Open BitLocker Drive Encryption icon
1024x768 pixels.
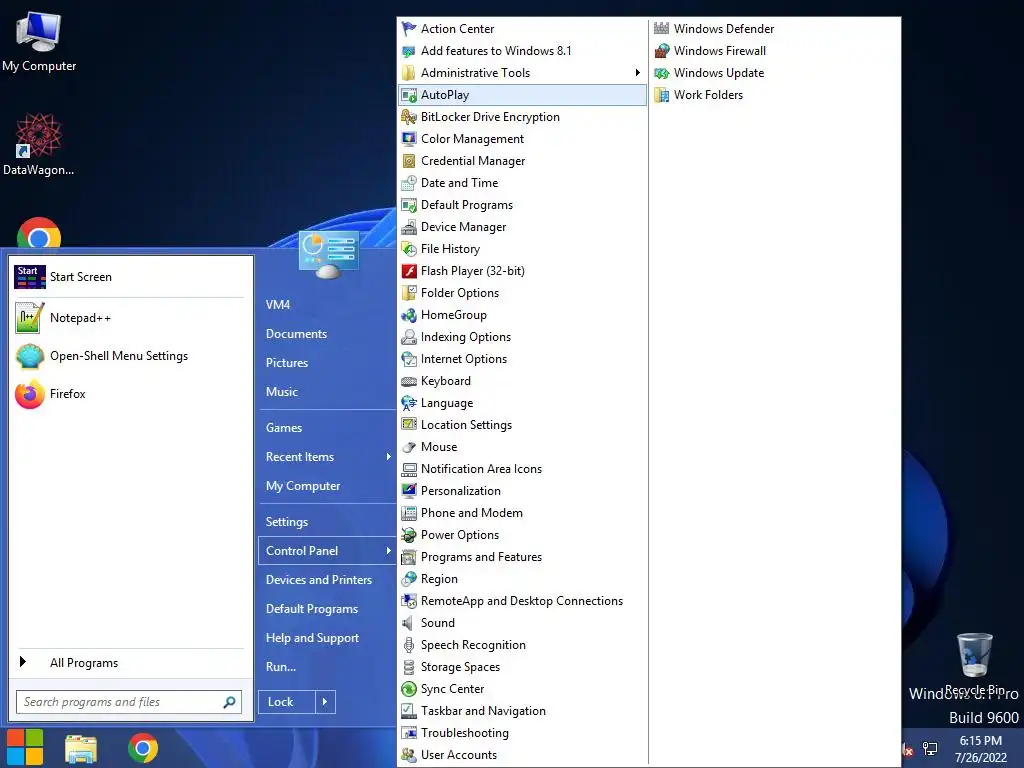tap(409, 117)
